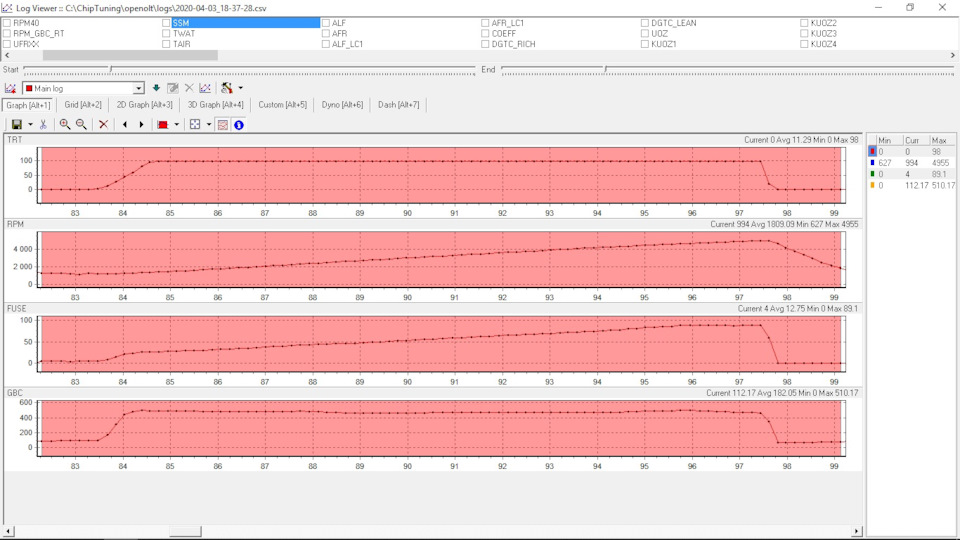
Task: Click the RPM graph title label
Action: tap(15, 224)
